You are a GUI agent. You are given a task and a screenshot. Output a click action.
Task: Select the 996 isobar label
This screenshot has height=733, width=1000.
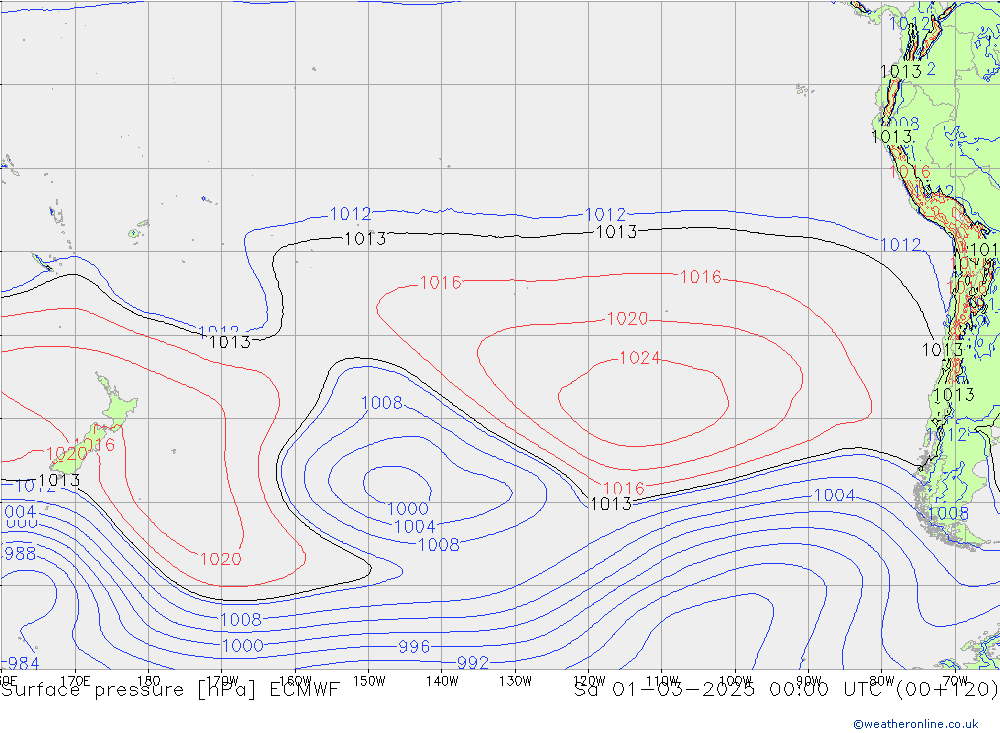click(414, 647)
